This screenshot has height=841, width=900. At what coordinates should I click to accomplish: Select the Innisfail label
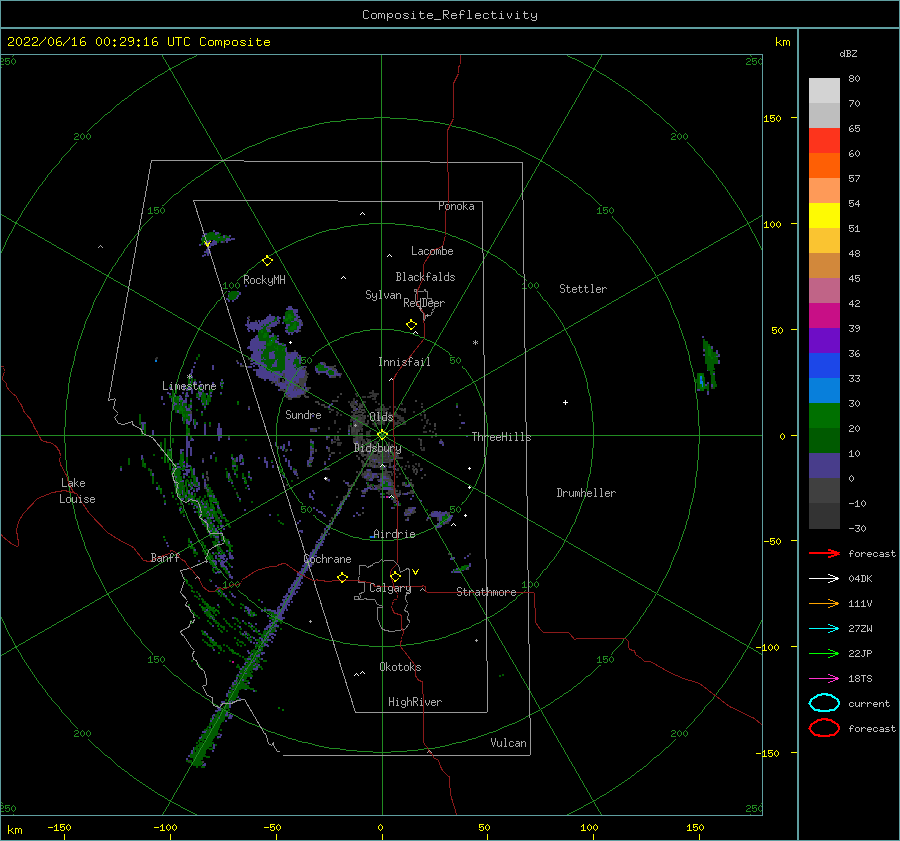point(404,362)
